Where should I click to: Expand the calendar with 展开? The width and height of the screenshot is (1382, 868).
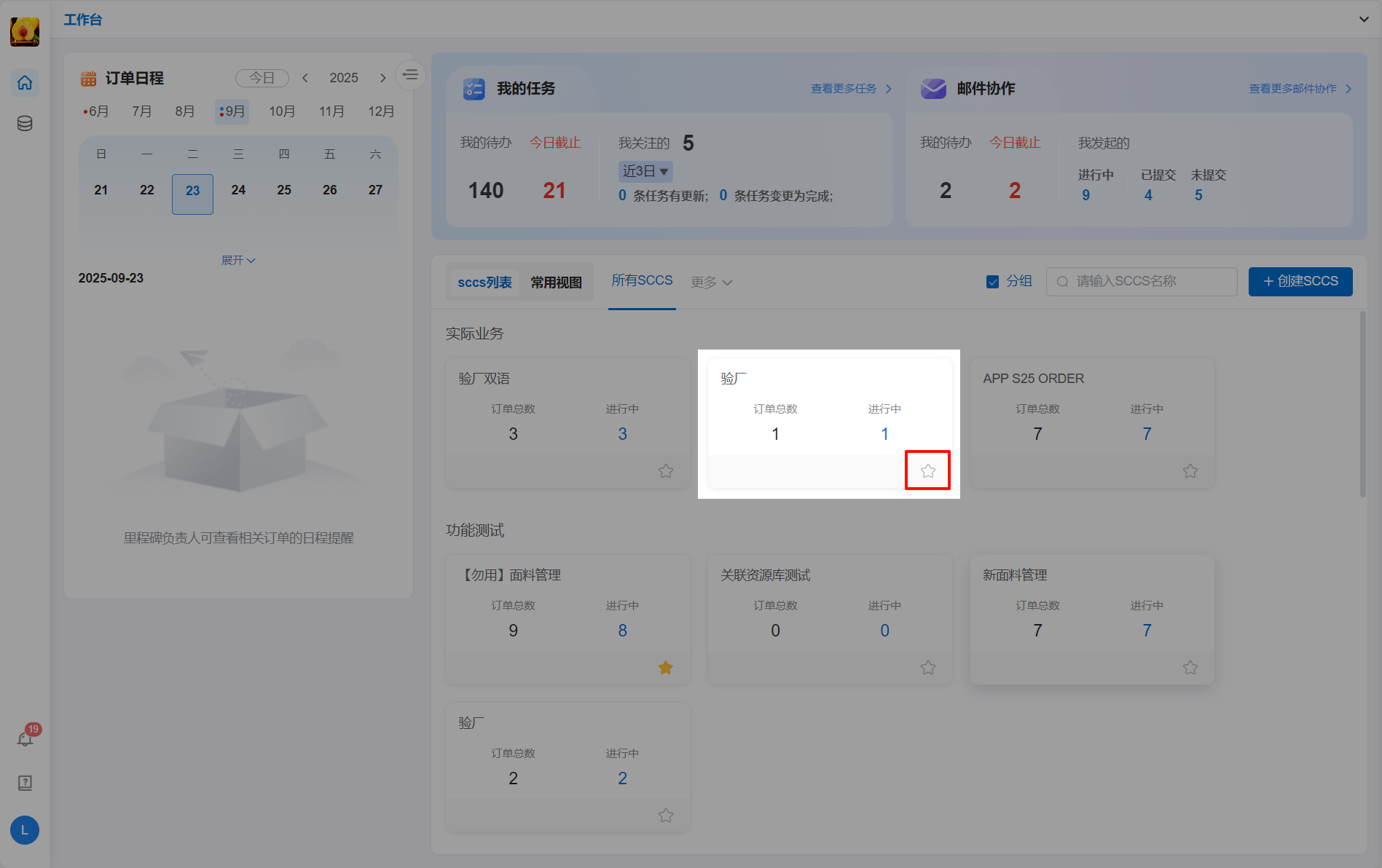(238, 261)
